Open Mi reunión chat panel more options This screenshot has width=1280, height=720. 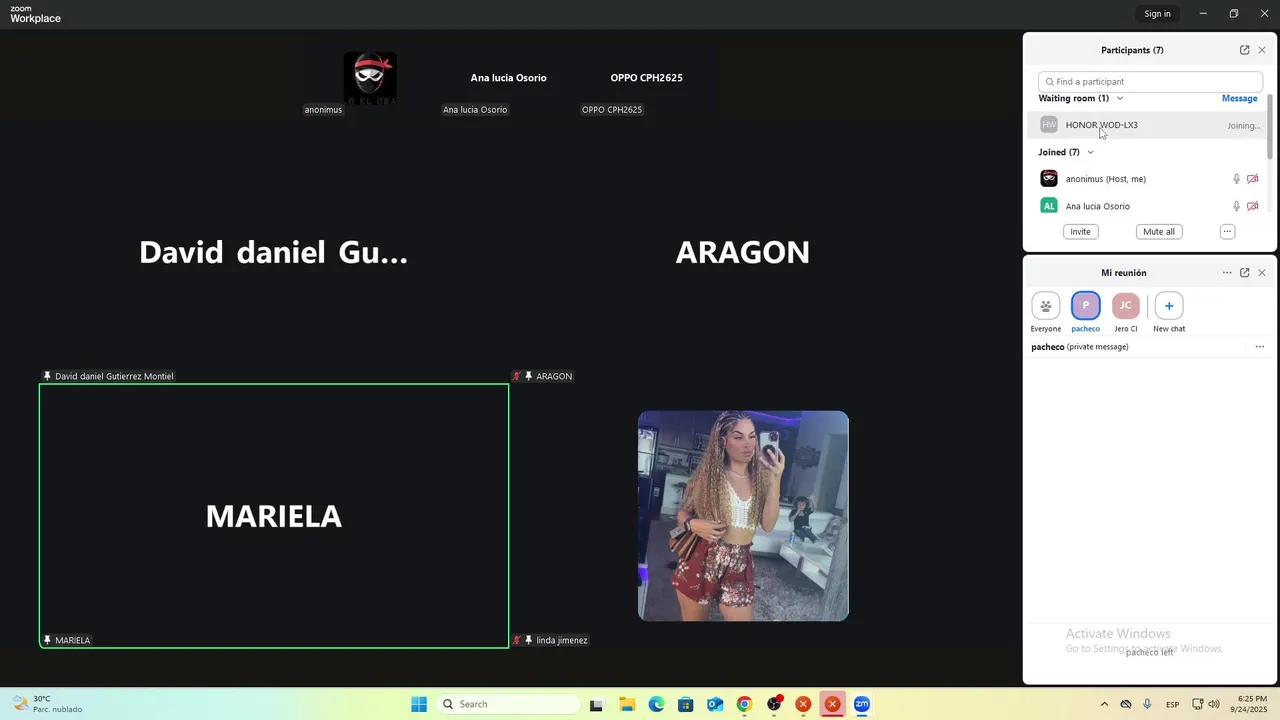1227,273
